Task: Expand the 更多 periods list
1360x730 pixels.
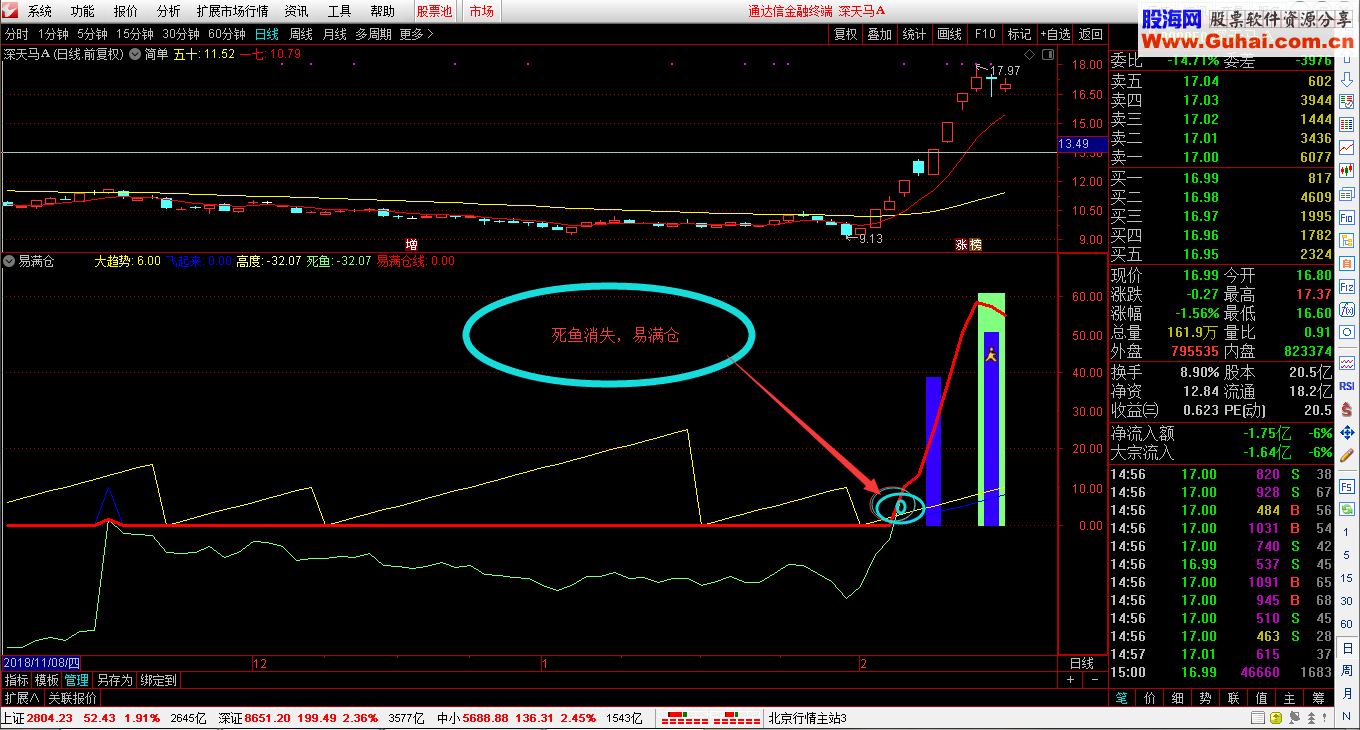Action: [x=416, y=34]
